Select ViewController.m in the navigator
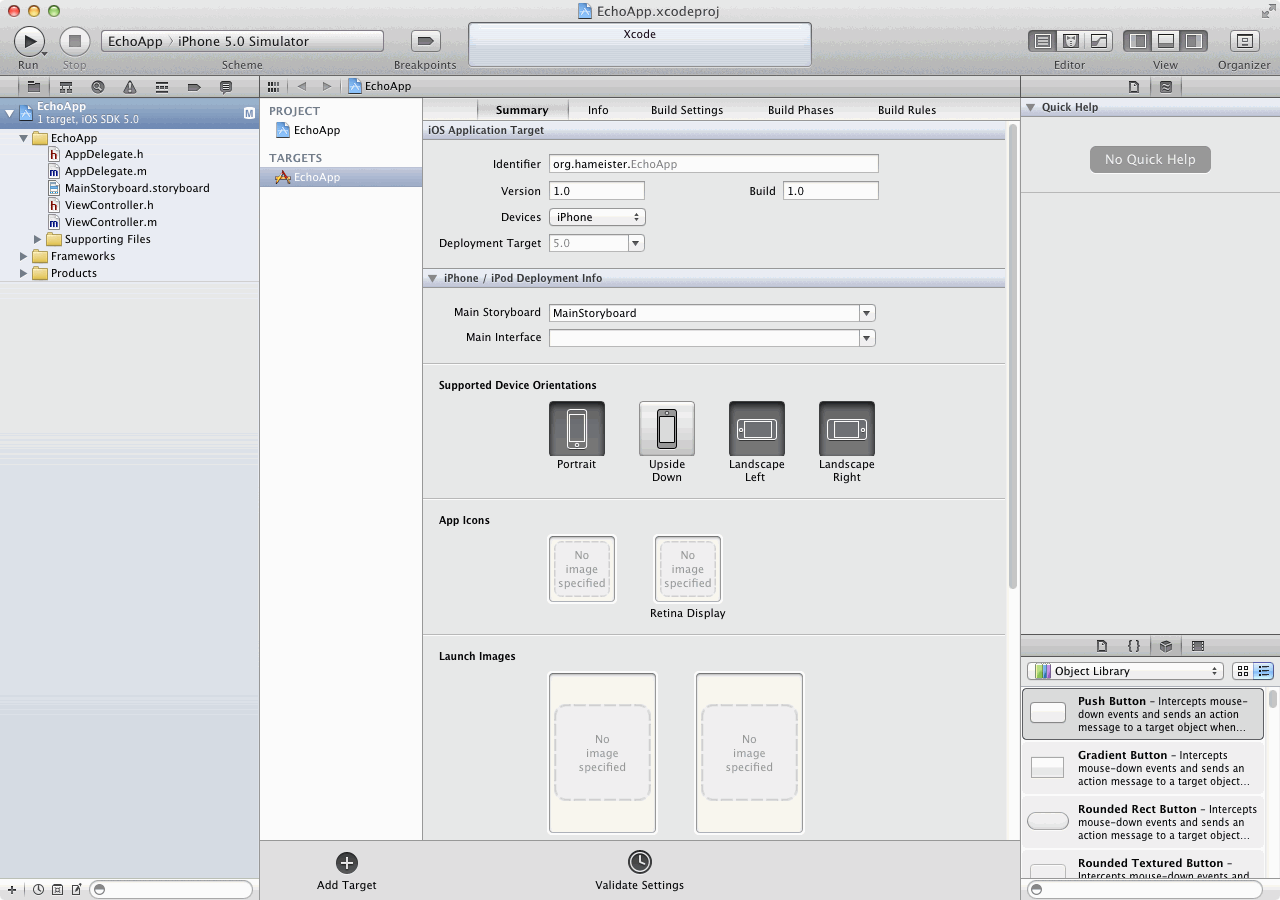Screen dimensions: 1280x900 coord(110,222)
